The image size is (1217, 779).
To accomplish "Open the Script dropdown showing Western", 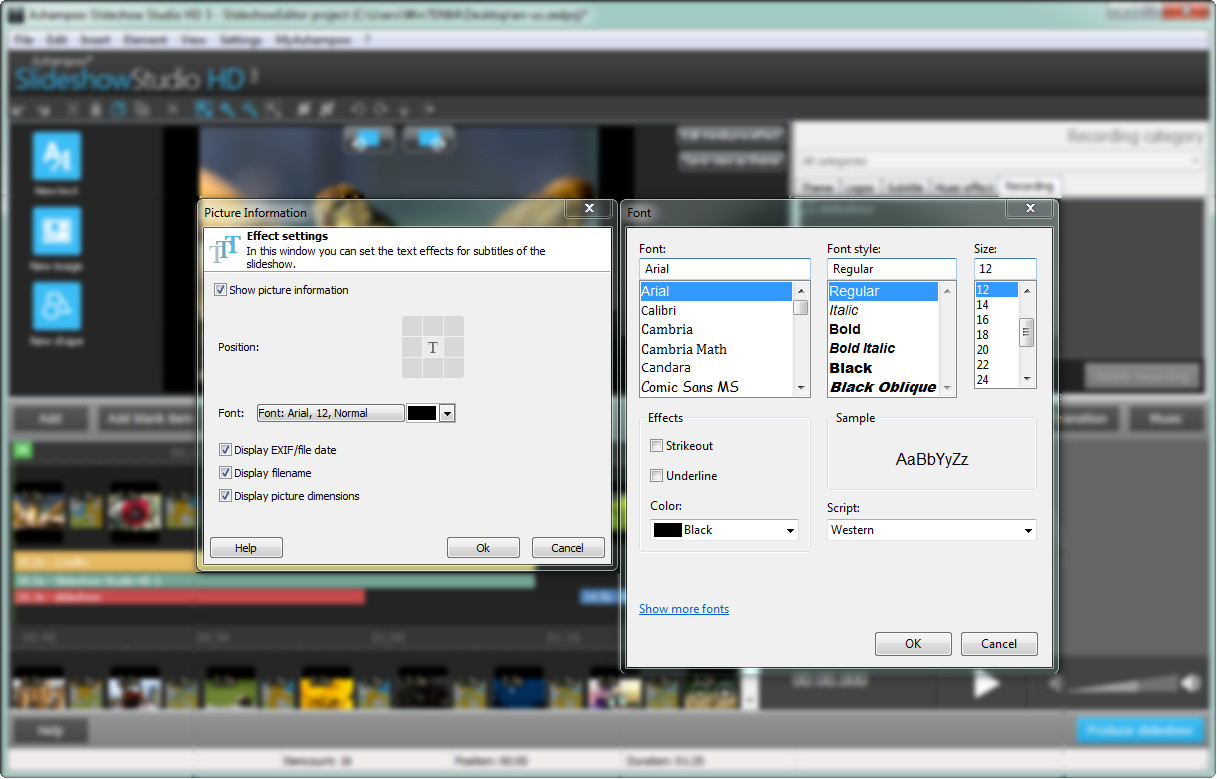I will (929, 530).
